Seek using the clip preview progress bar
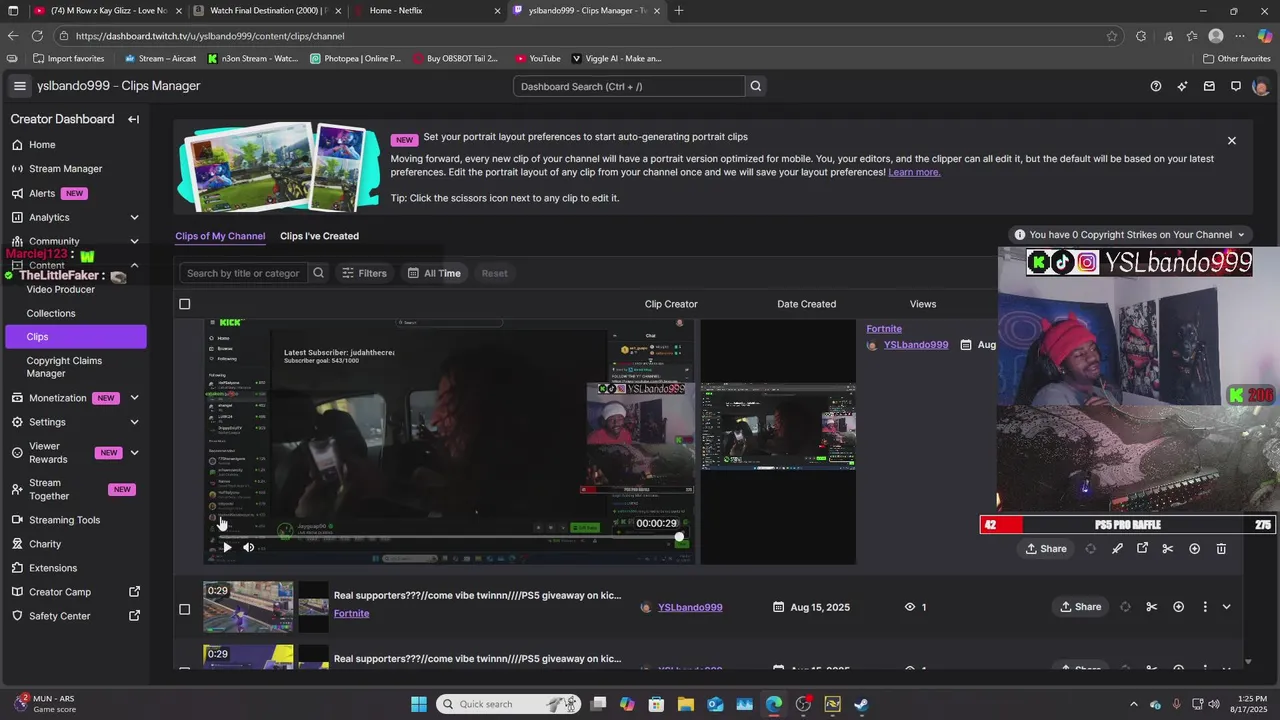 pyautogui.click(x=450, y=537)
